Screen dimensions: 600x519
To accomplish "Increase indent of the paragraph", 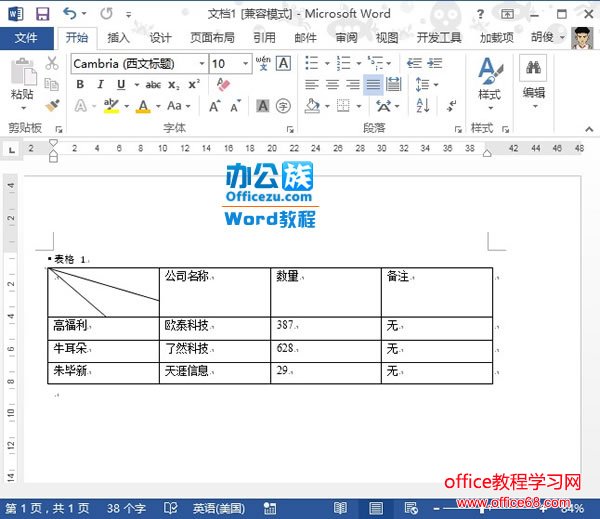I will [435, 63].
